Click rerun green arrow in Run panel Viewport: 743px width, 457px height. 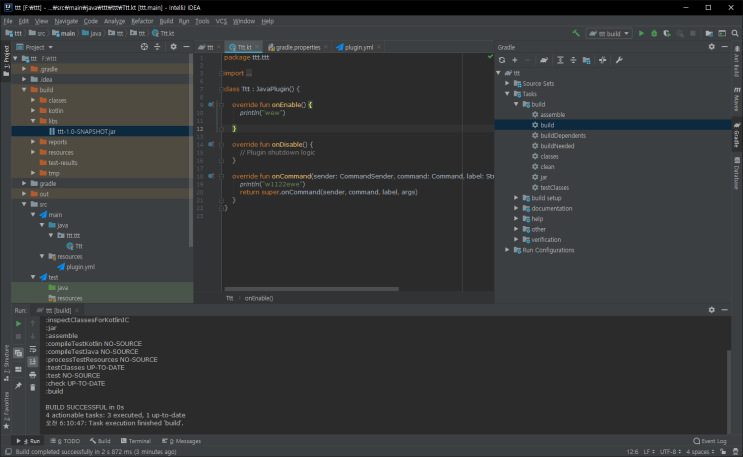pos(18,324)
